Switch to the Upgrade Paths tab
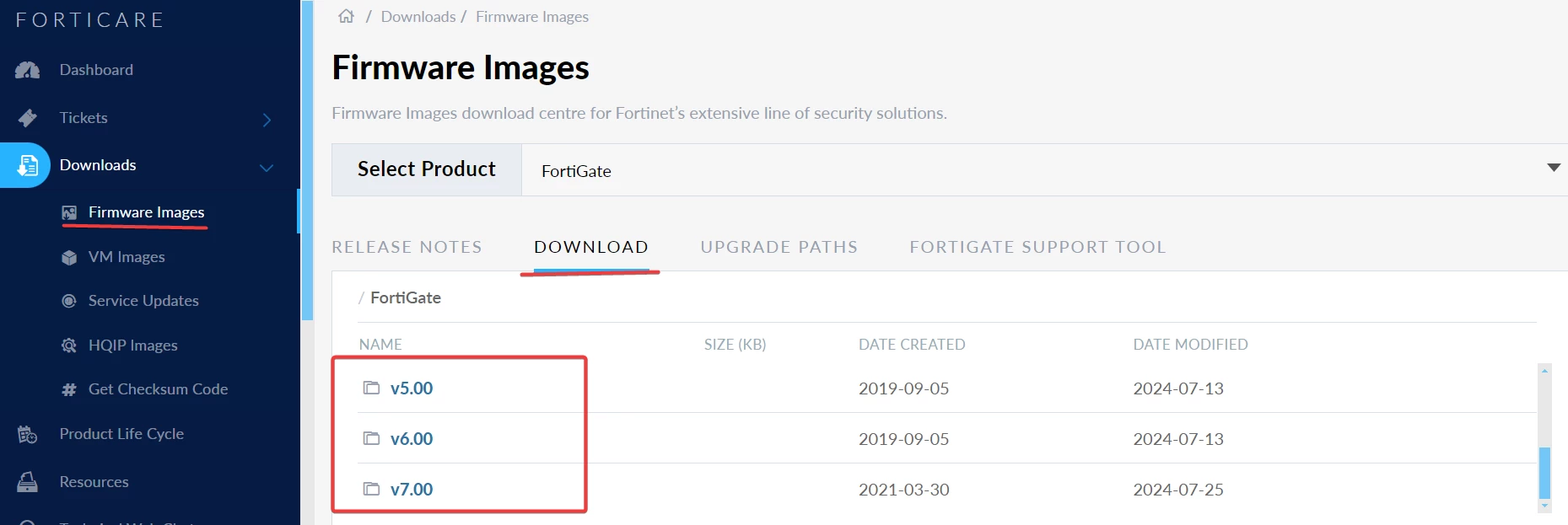Image resolution: width=1568 pixels, height=525 pixels. pos(779,247)
